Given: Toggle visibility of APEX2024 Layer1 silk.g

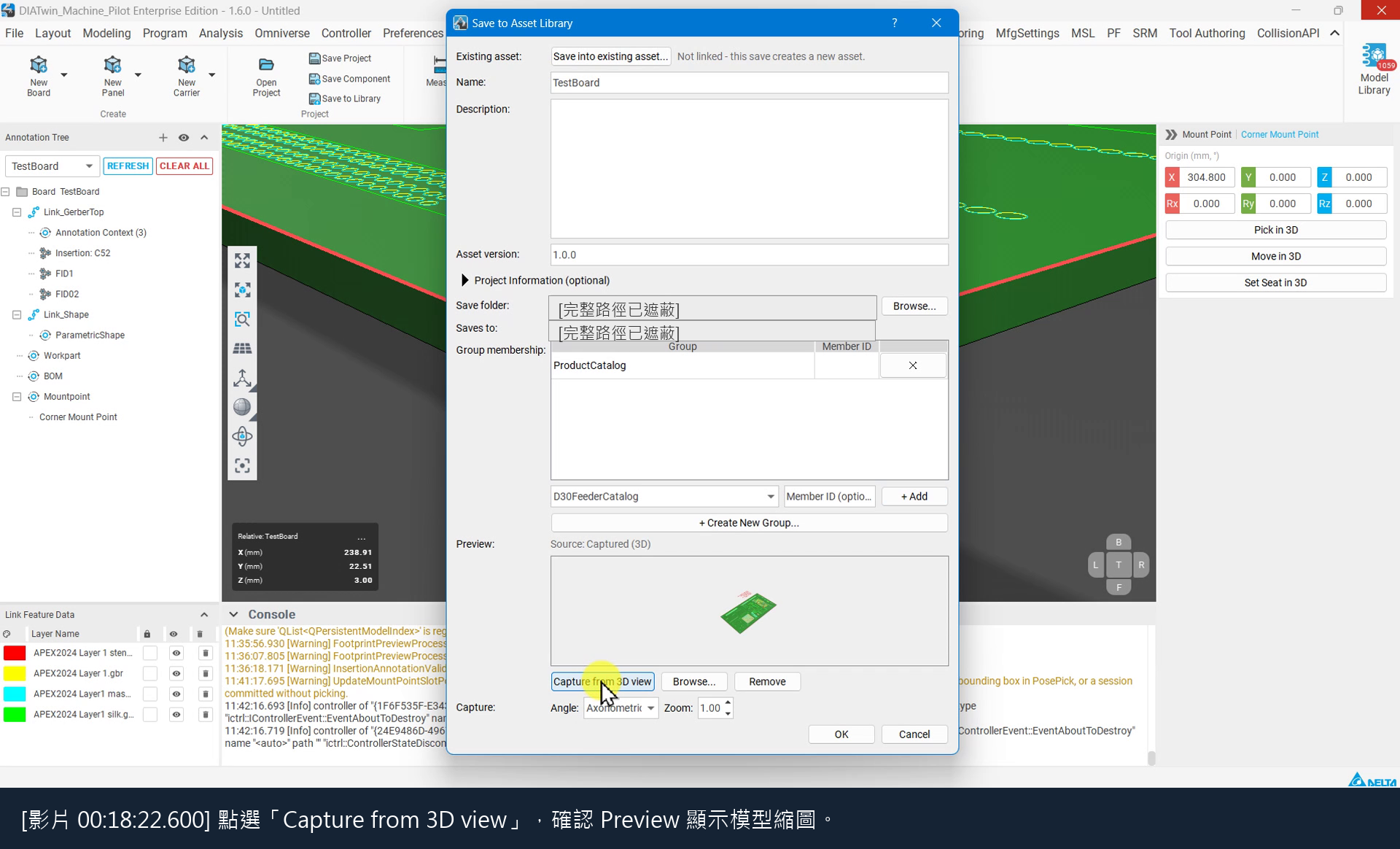Looking at the screenshot, I should pos(176,714).
